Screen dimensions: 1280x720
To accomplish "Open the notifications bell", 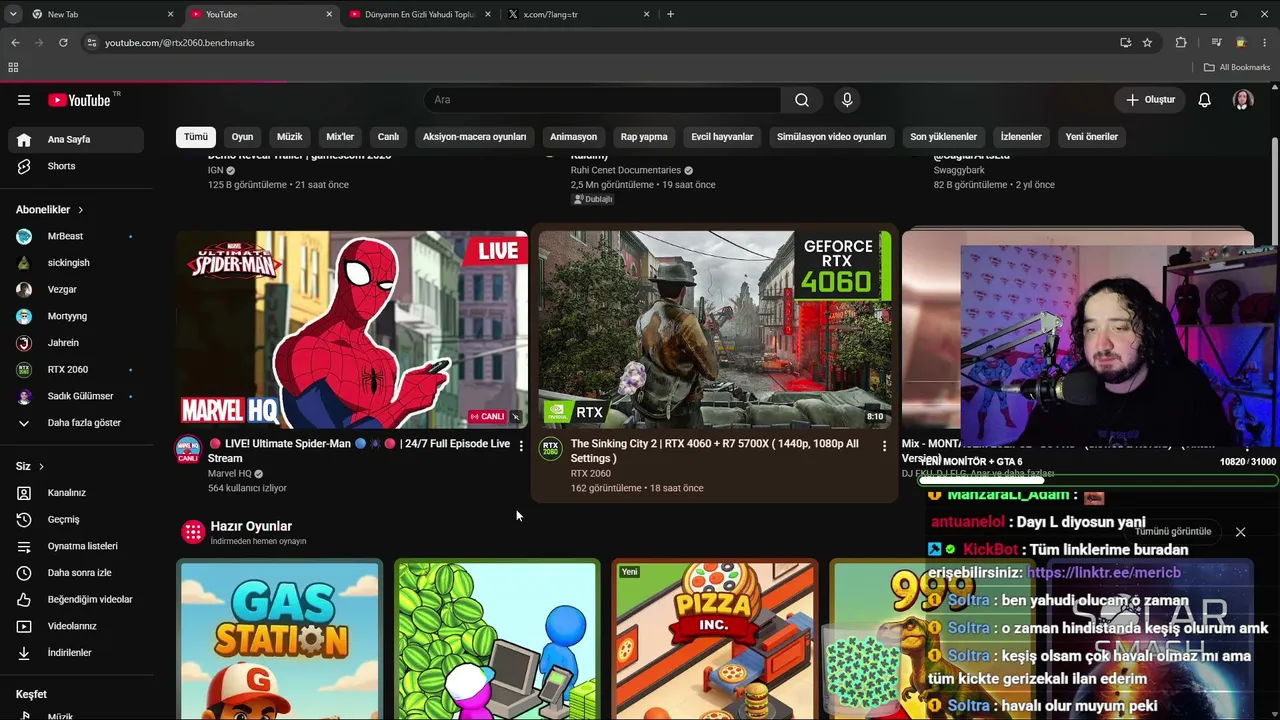I will click(1205, 100).
